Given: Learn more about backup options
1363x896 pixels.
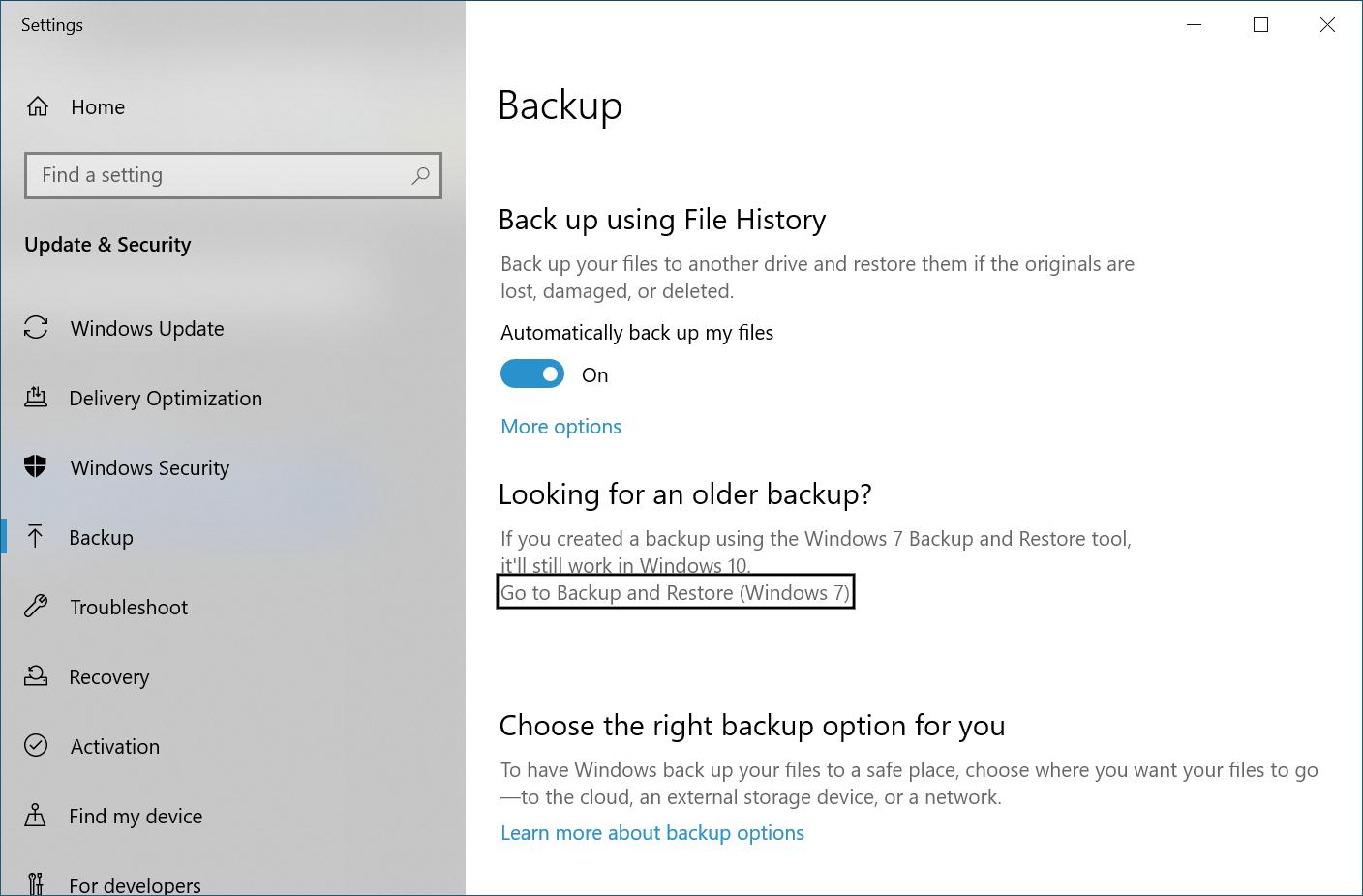Looking at the screenshot, I should click(652, 832).
